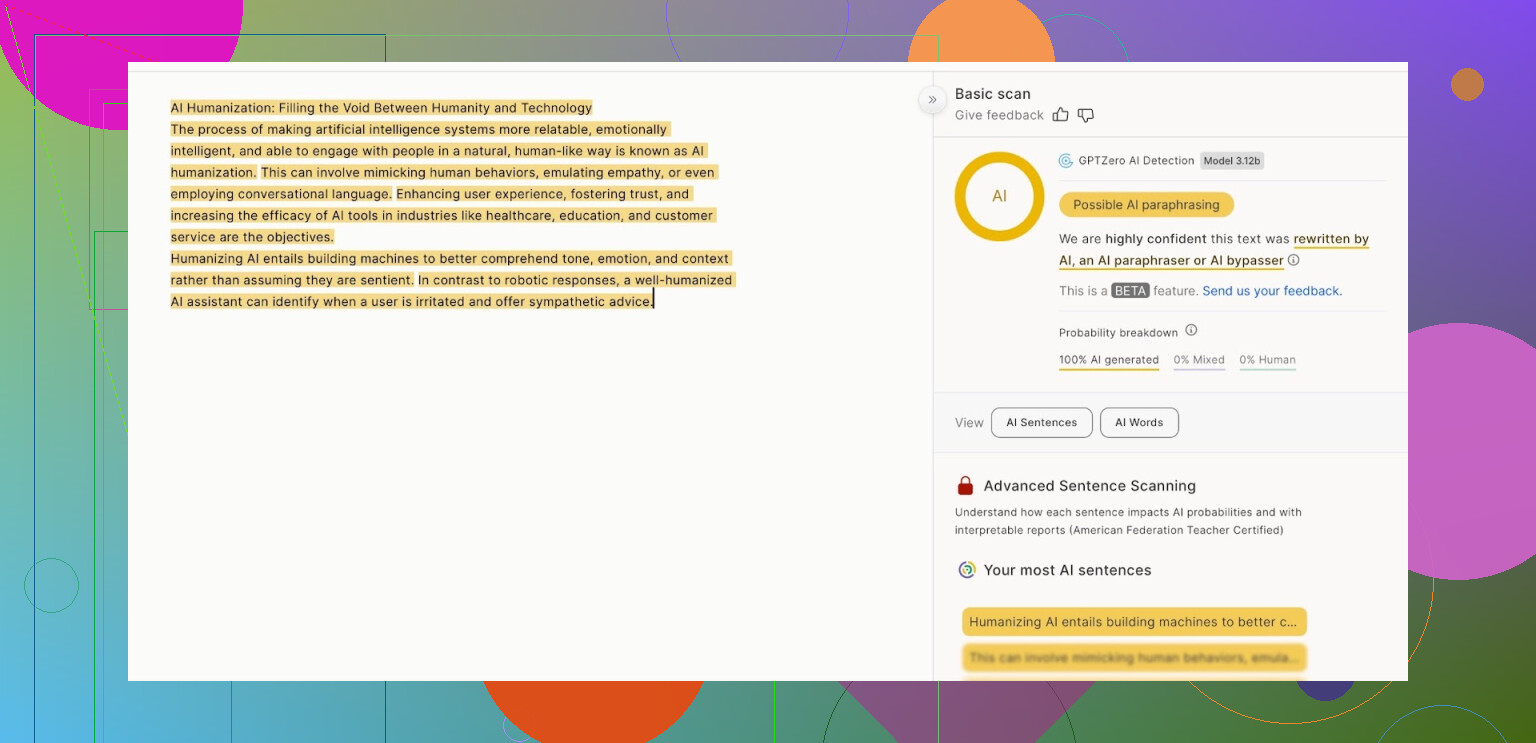Screen dimensions: 1536x743
Task: Collapse the results panel with double-chevron button
Action: 932,99
